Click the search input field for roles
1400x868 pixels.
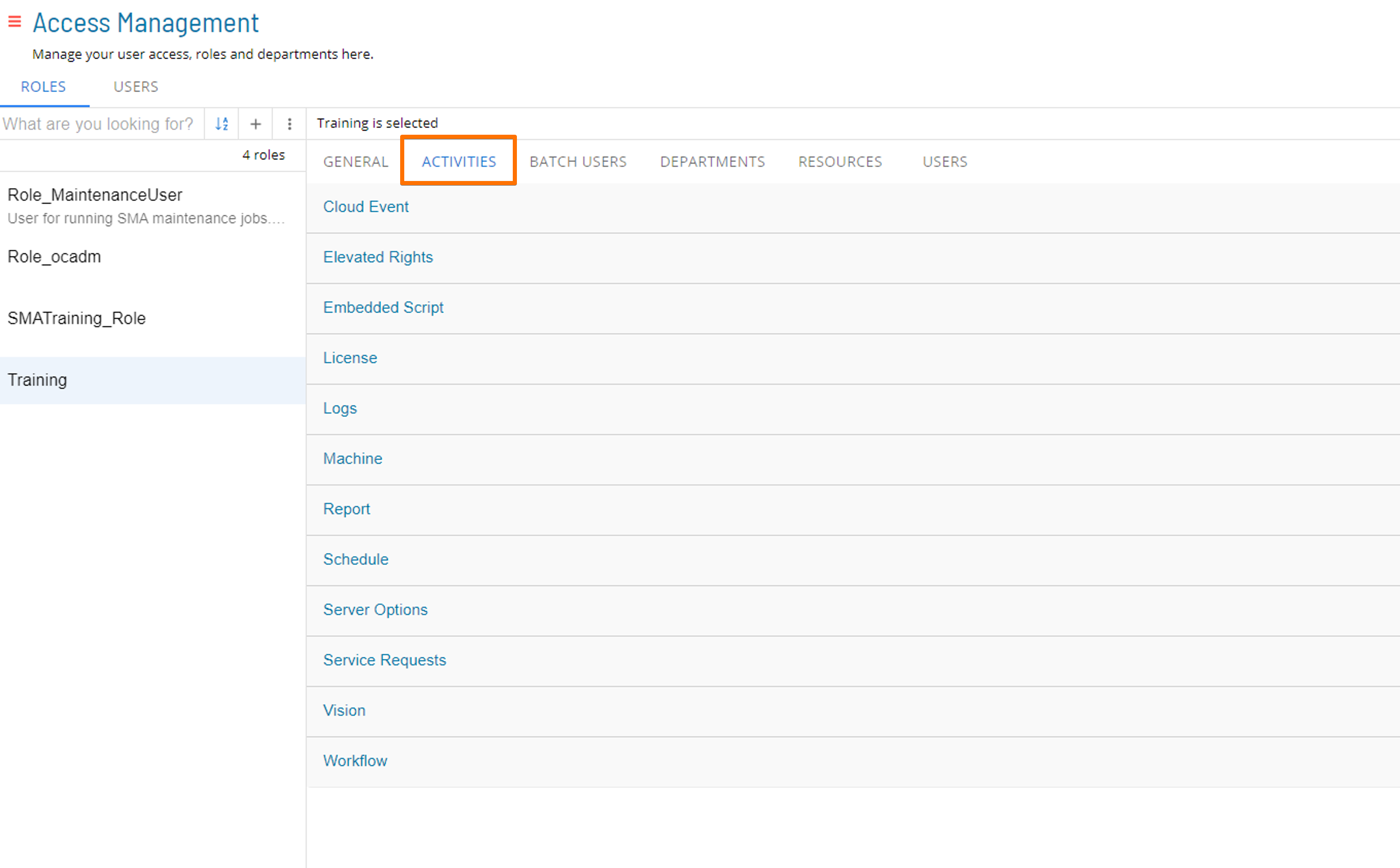[x=104, y=122]
